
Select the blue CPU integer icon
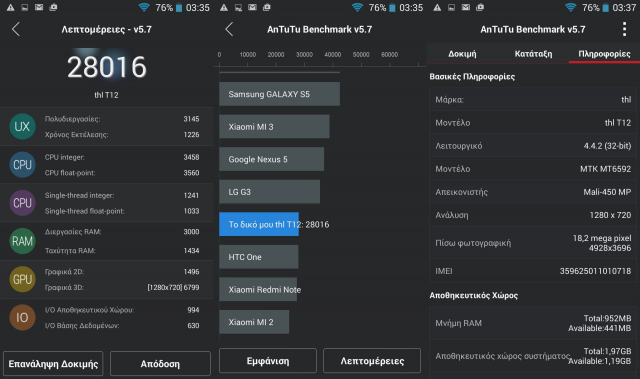point(22,165)
